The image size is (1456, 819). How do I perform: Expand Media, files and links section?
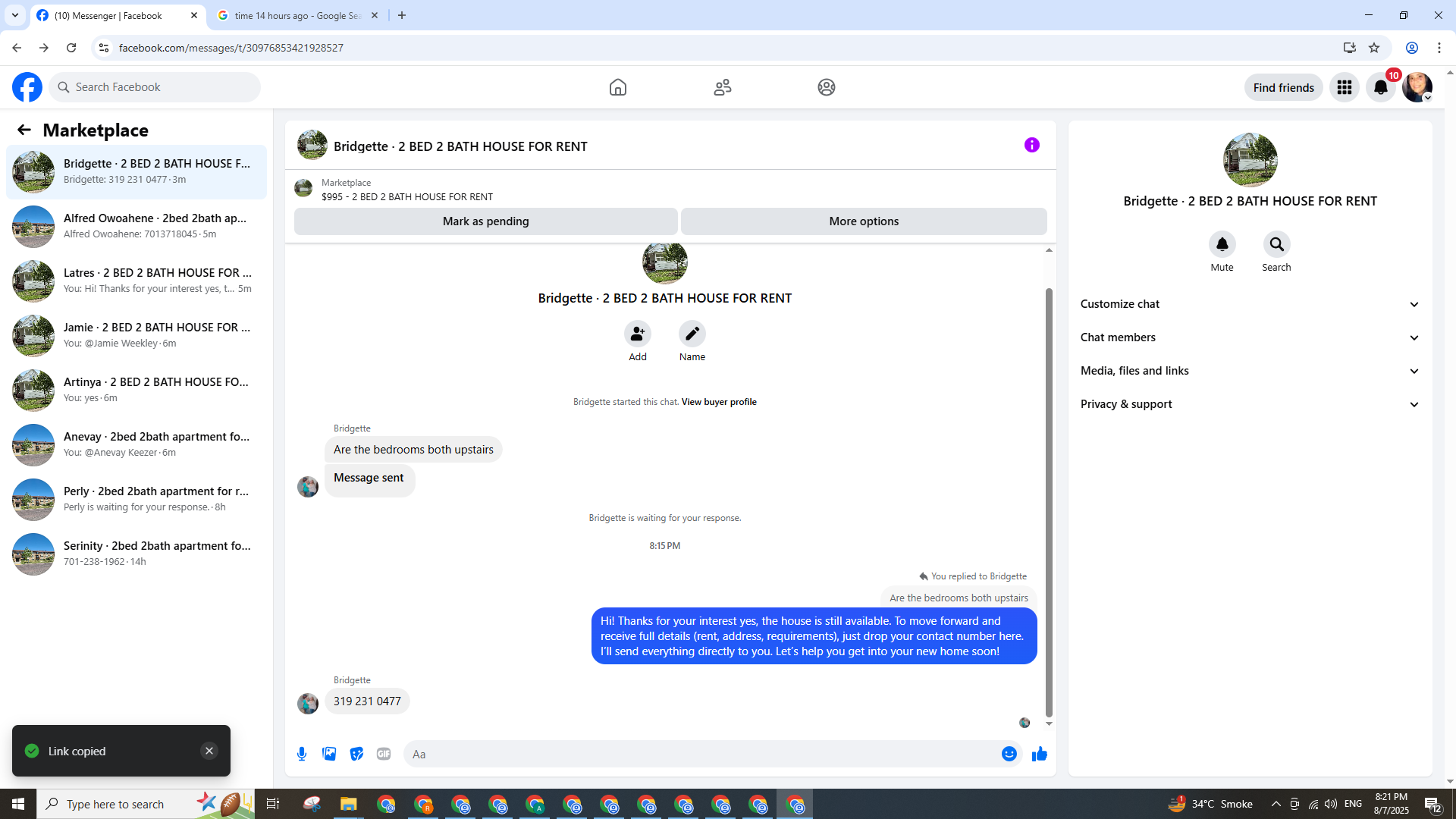pyautogui.click(x=1250, y=371)
